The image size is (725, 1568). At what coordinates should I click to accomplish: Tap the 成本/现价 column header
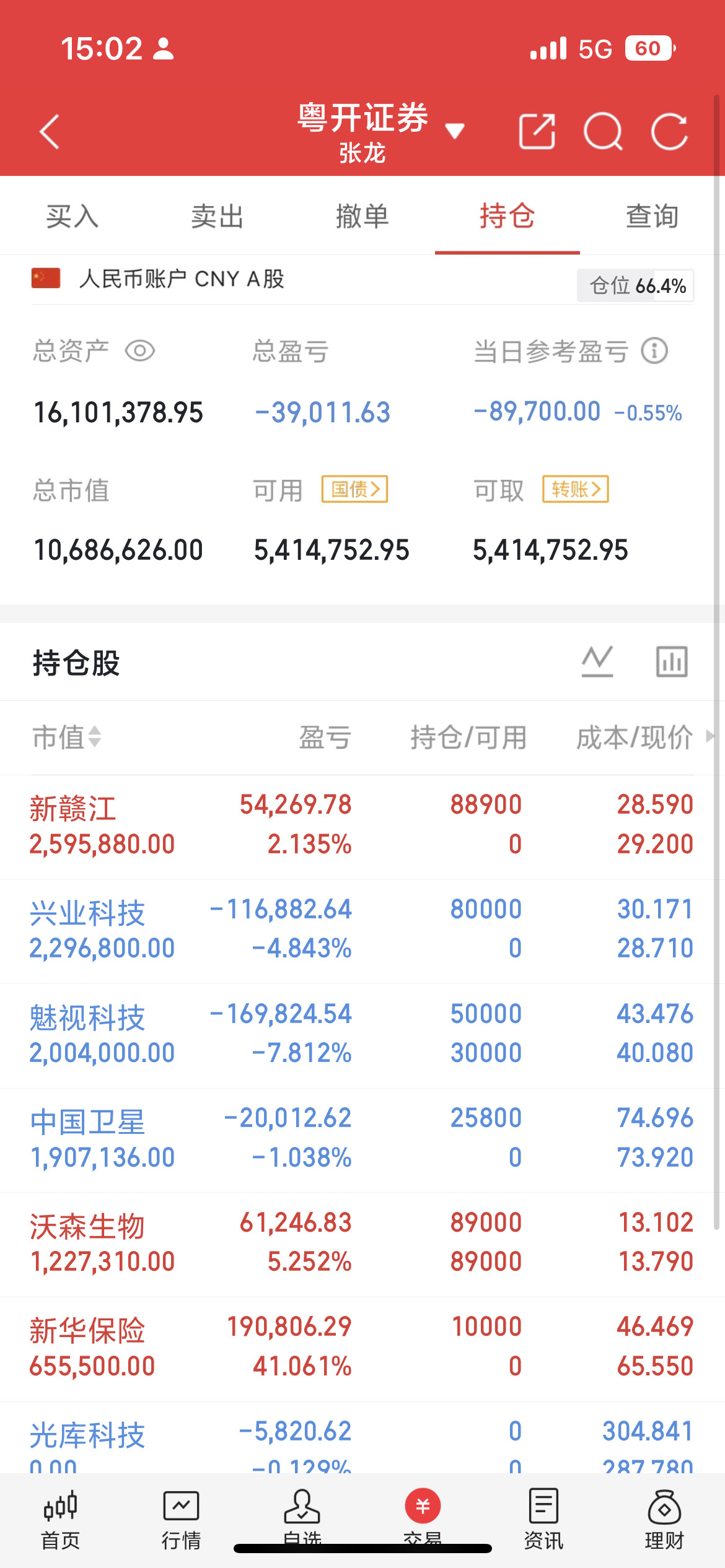[x=635, y=737]
